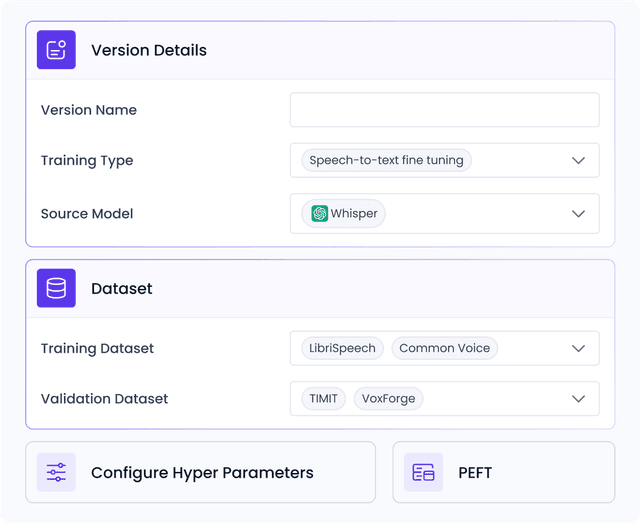Screen dimensions: 640x524
Task: Click the Dataset section title
Action: tap(122, 288)
